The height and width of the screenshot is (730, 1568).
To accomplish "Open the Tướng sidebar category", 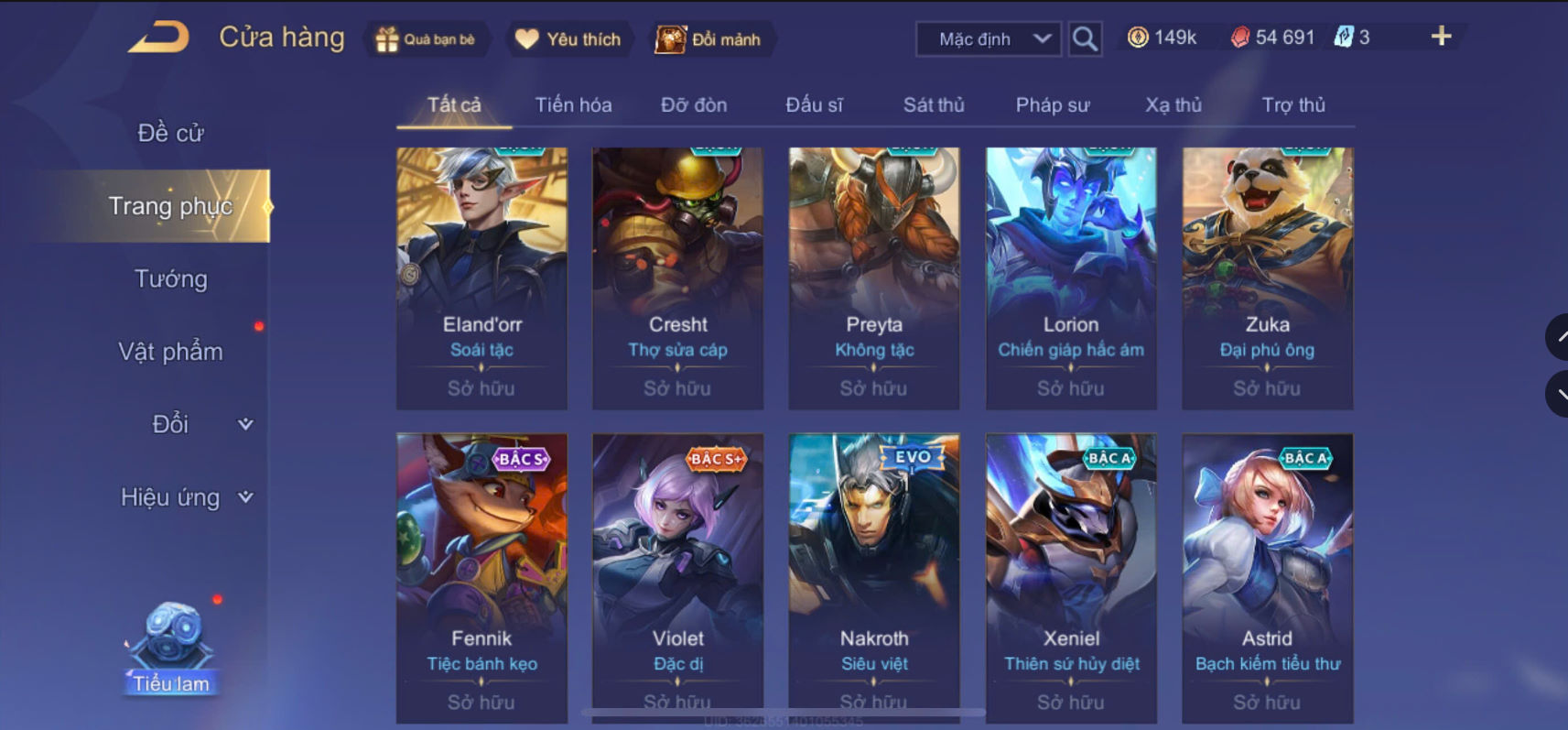I will tap(171, 278).
